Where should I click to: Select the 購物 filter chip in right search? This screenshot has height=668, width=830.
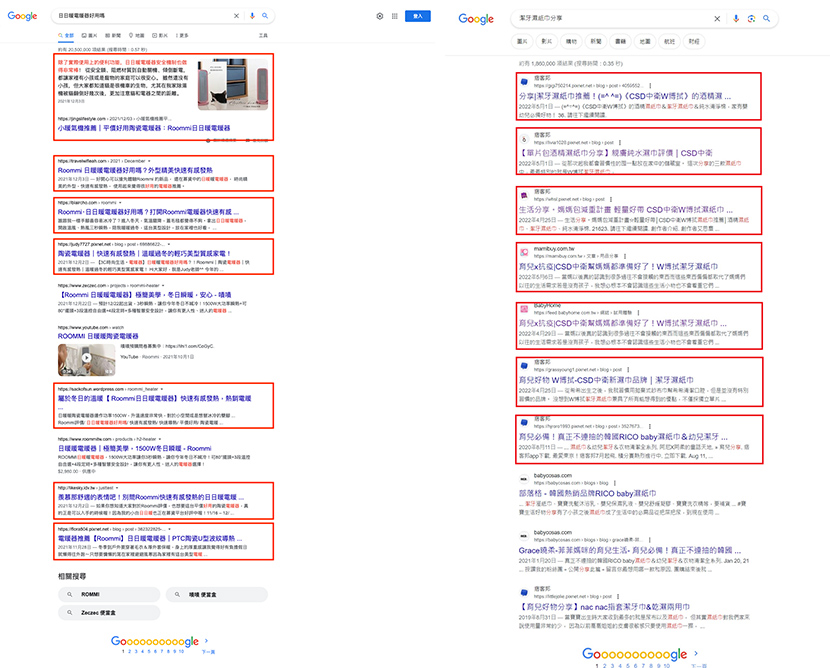[571, 41]
